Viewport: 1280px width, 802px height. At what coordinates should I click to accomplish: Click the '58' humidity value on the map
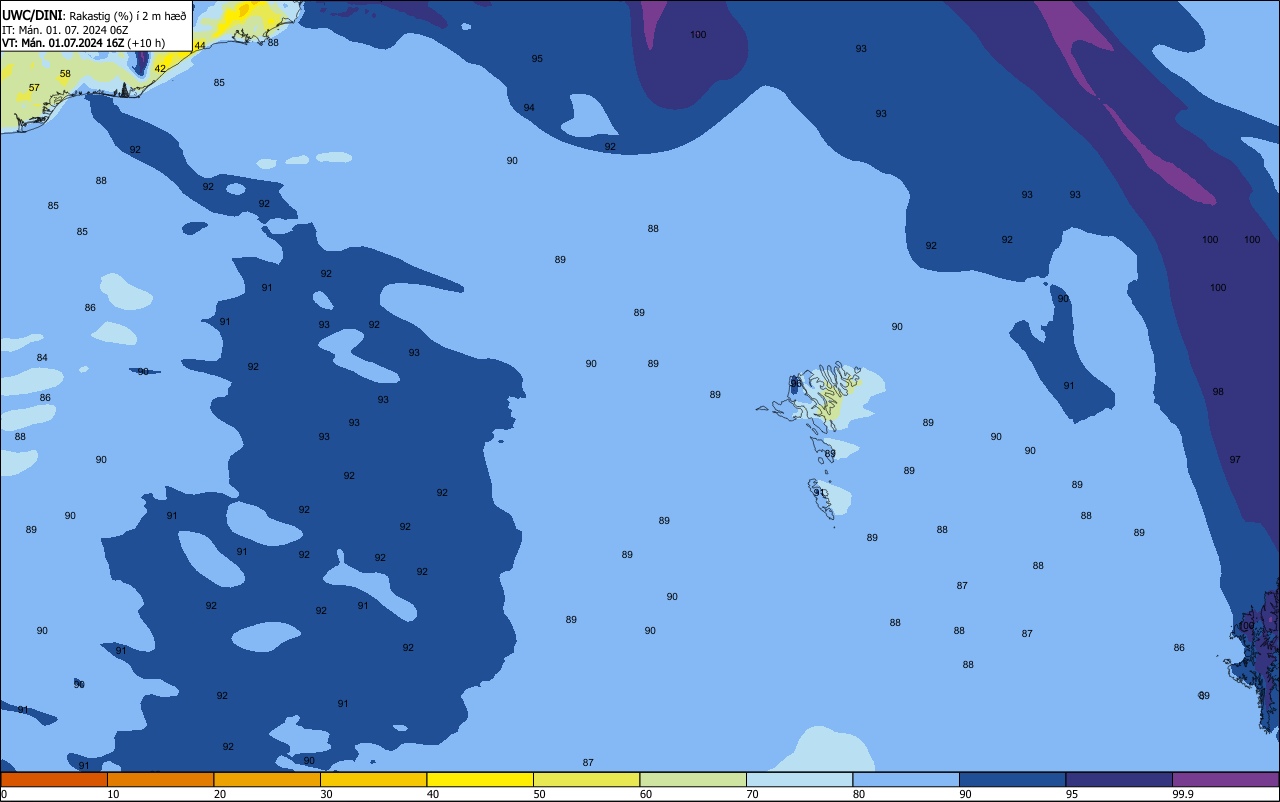[65, 74]
